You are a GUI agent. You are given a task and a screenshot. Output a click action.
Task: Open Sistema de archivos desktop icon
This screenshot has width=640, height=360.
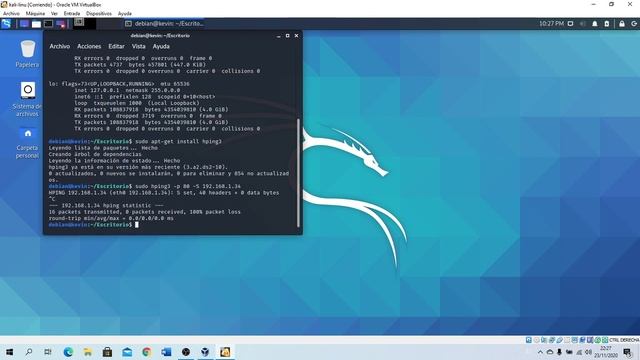(27, 99)
